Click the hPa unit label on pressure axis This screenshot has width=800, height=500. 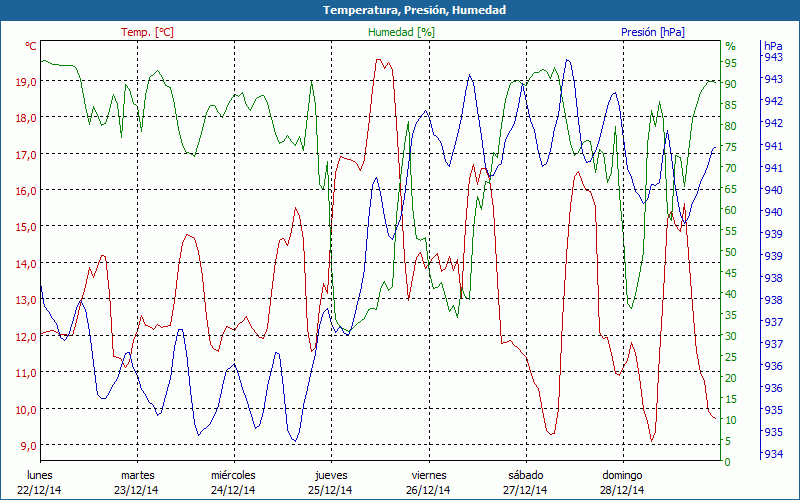coord(773,46)
